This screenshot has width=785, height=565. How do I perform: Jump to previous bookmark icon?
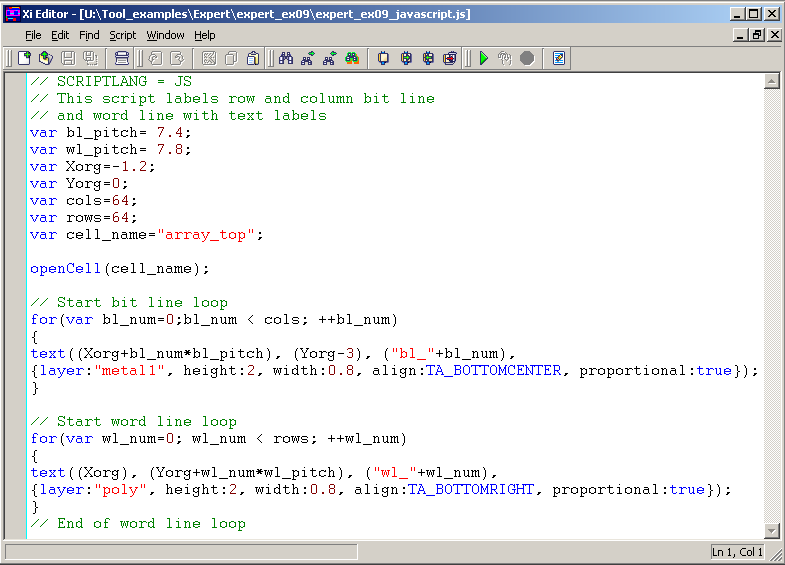428,58
